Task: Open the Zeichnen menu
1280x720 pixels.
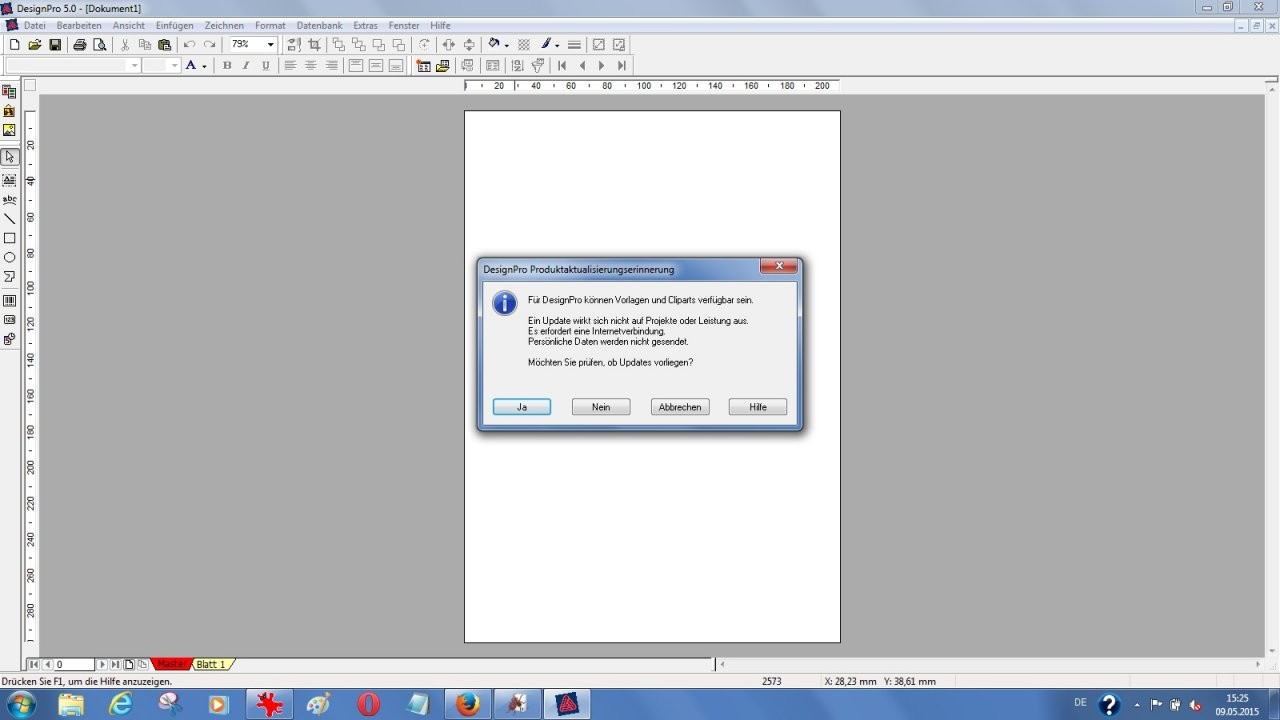Action: tap(224, 25)
